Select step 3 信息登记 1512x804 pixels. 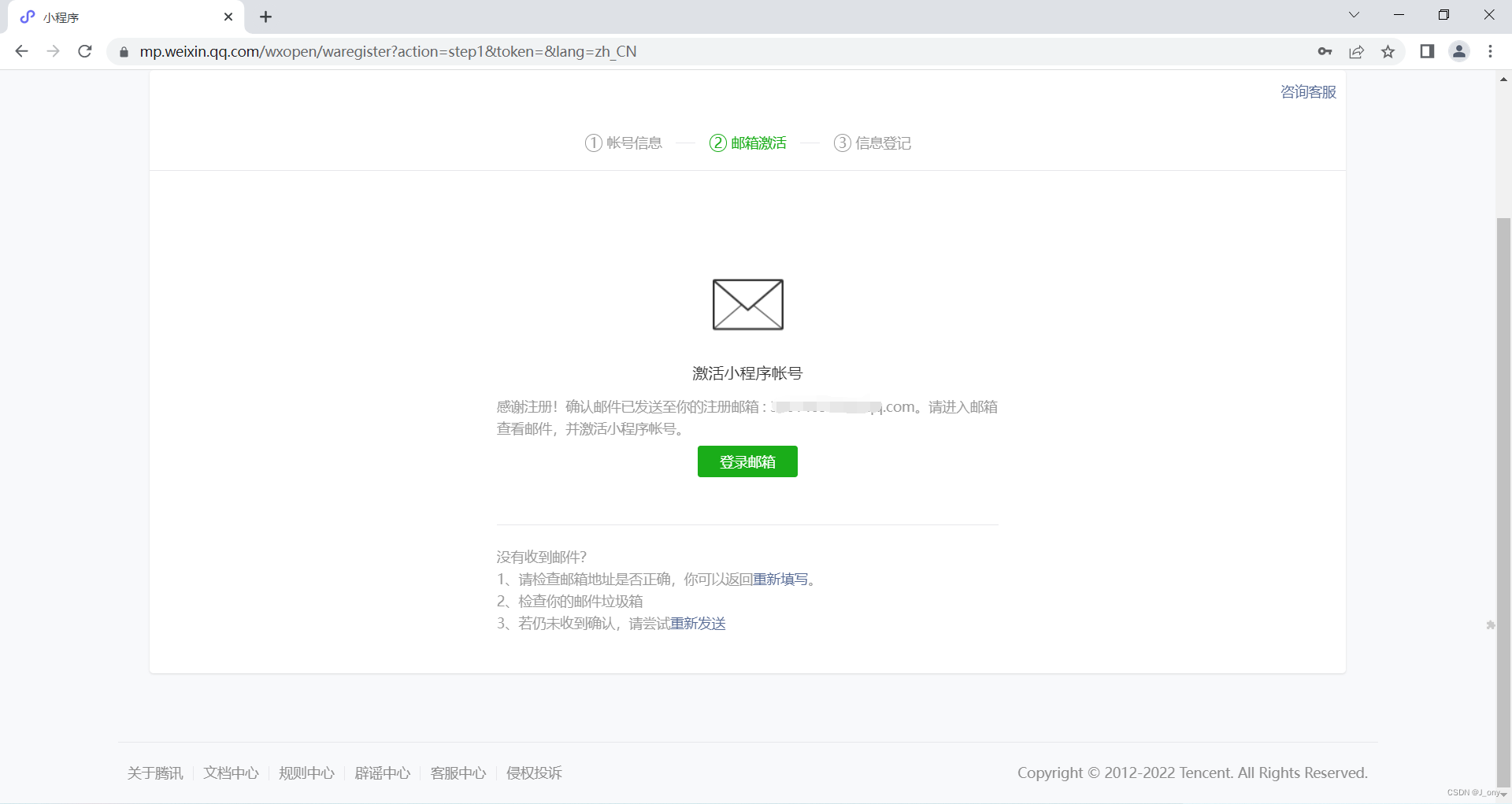873,143
